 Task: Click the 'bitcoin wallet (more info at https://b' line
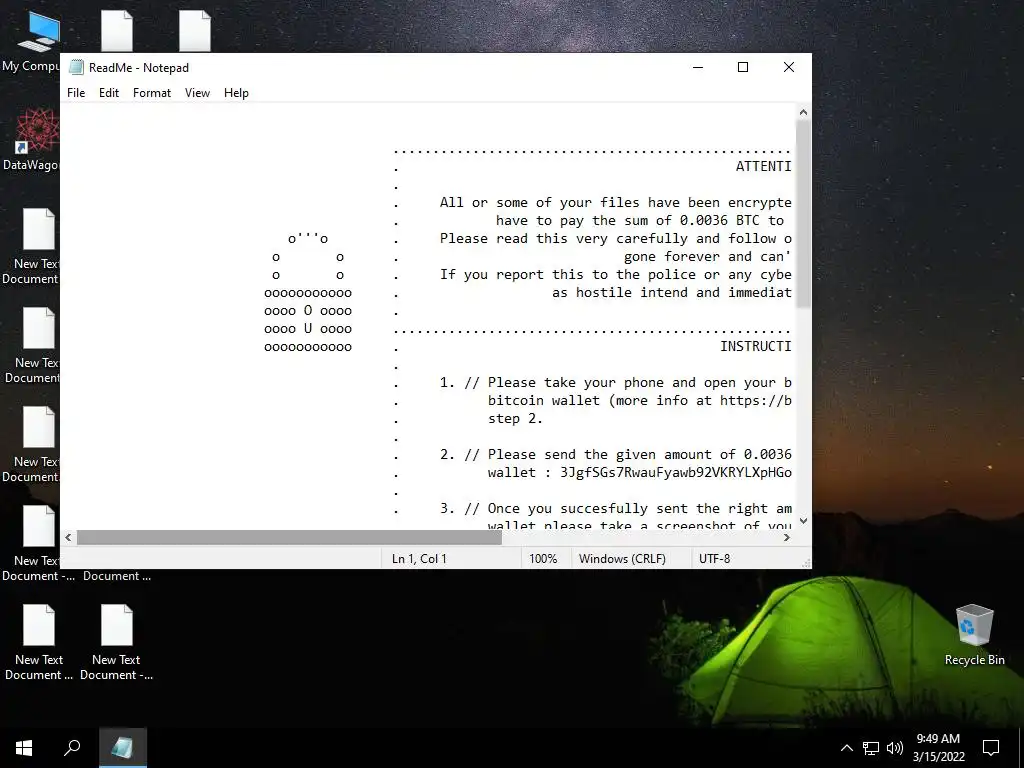pos(639,400)
